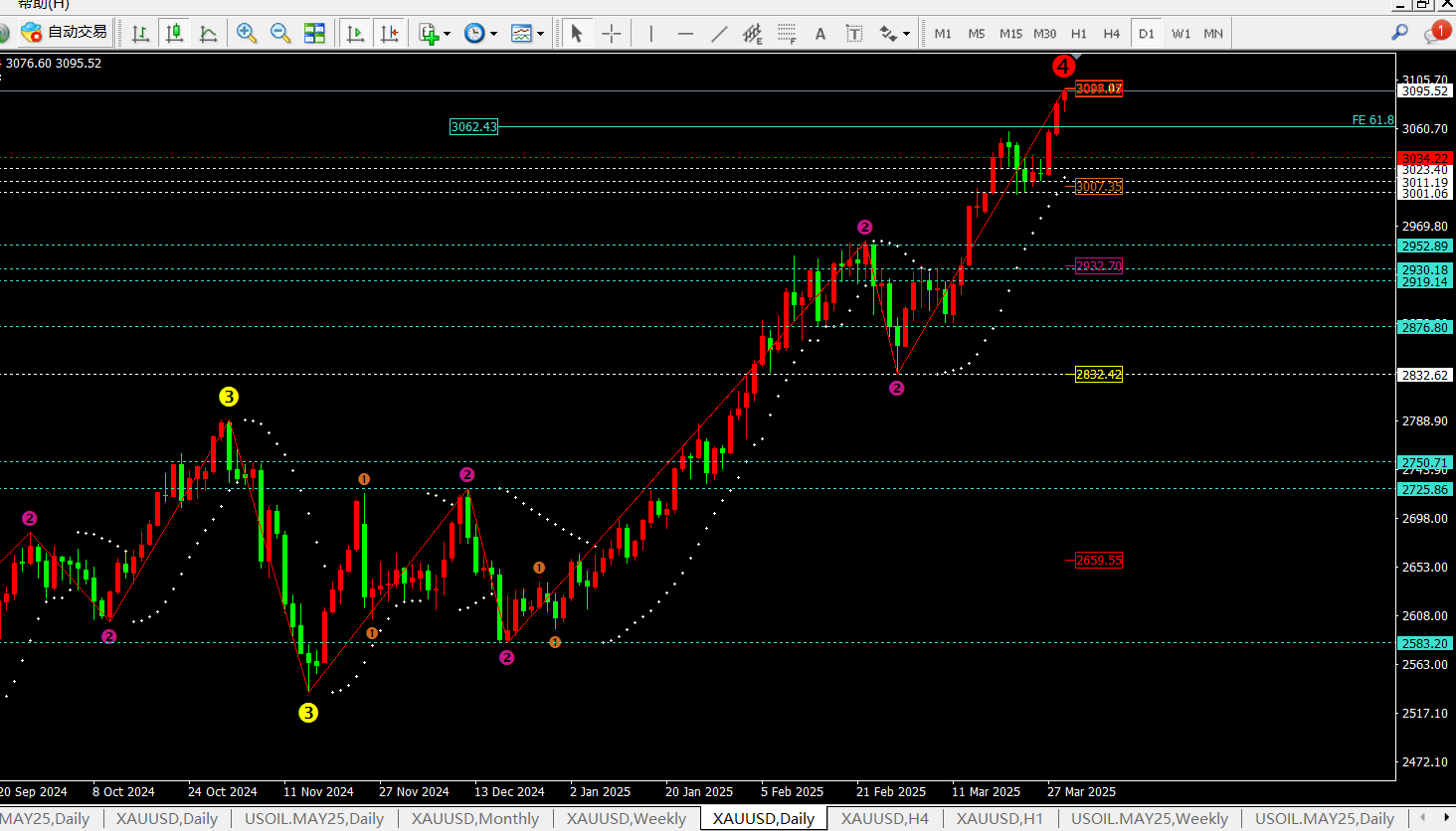Viewport: 1456px width, 831px height.
Task: Open the indicators list dropdown
Action: coord(434,34)
